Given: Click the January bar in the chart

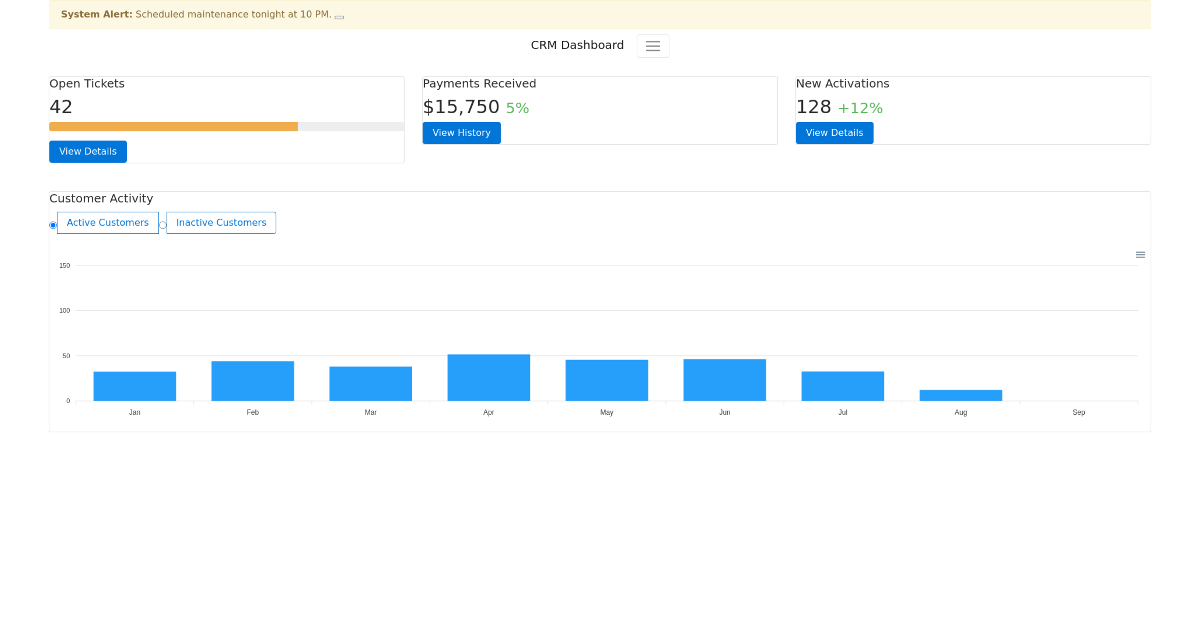Looking at the screenshot, I should point(135,385).
